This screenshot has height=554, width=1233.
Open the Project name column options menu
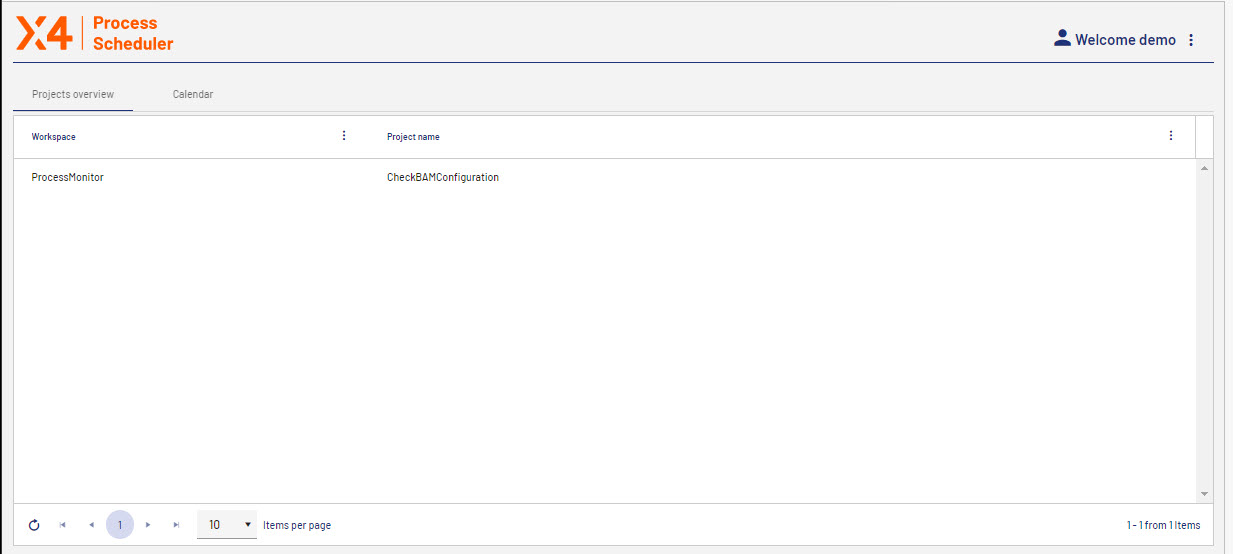1171,136
